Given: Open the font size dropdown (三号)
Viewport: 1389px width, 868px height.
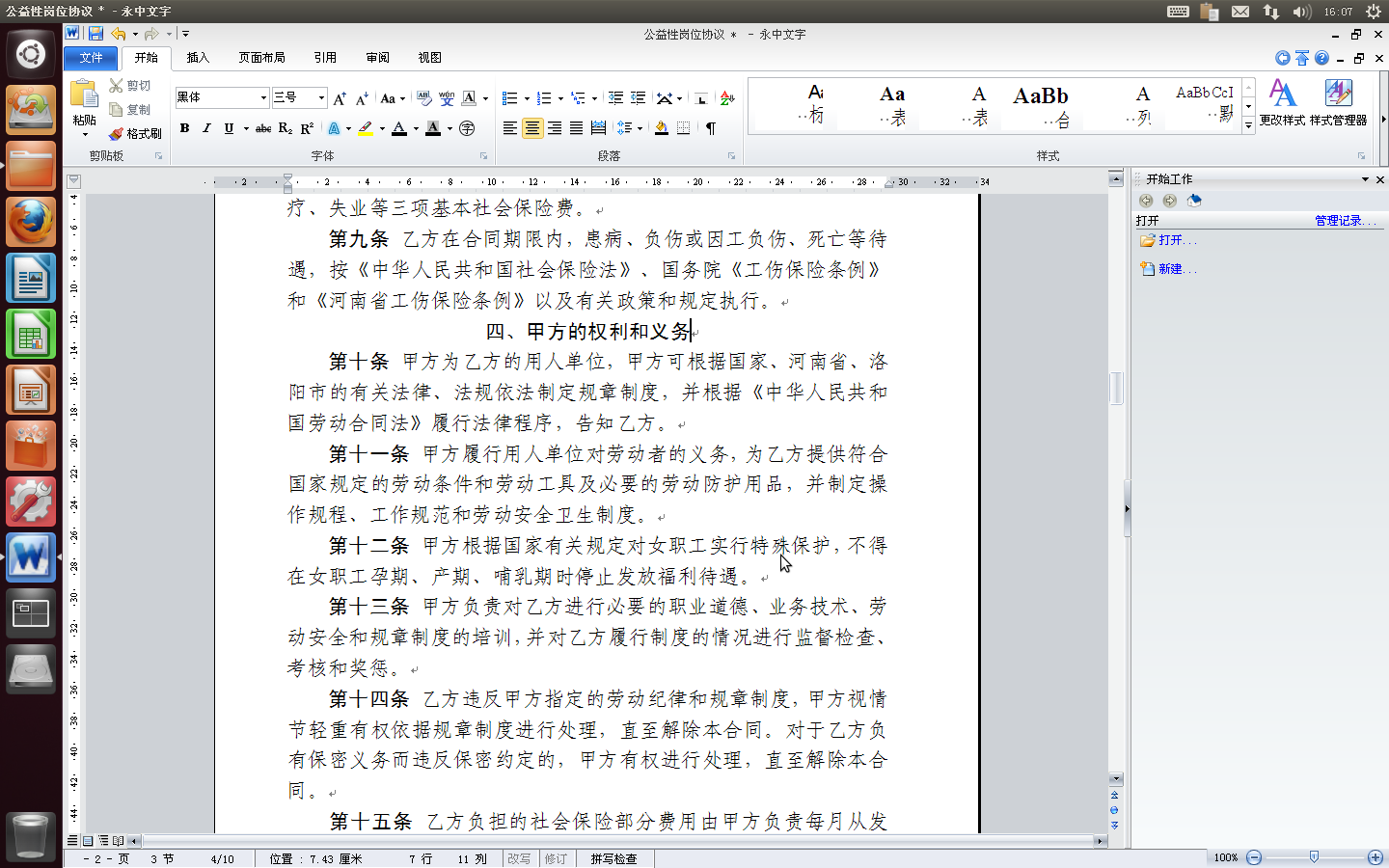Looking at the screenshot, I should pyautogui.click(x=321, y=97).
